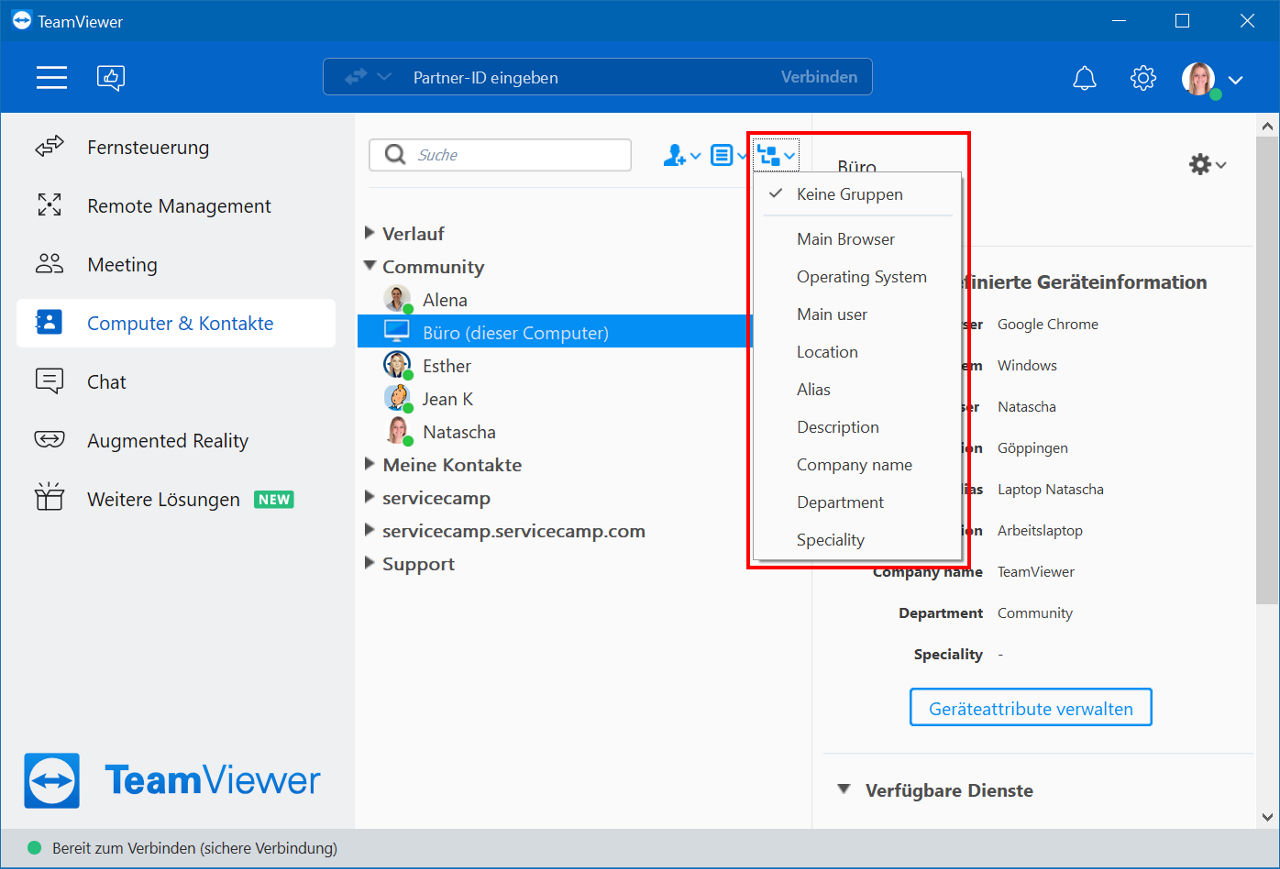The image size is (1280, 869).
Task: Open Weitere Lösungen in sidebar
Action: coord(176,499)
